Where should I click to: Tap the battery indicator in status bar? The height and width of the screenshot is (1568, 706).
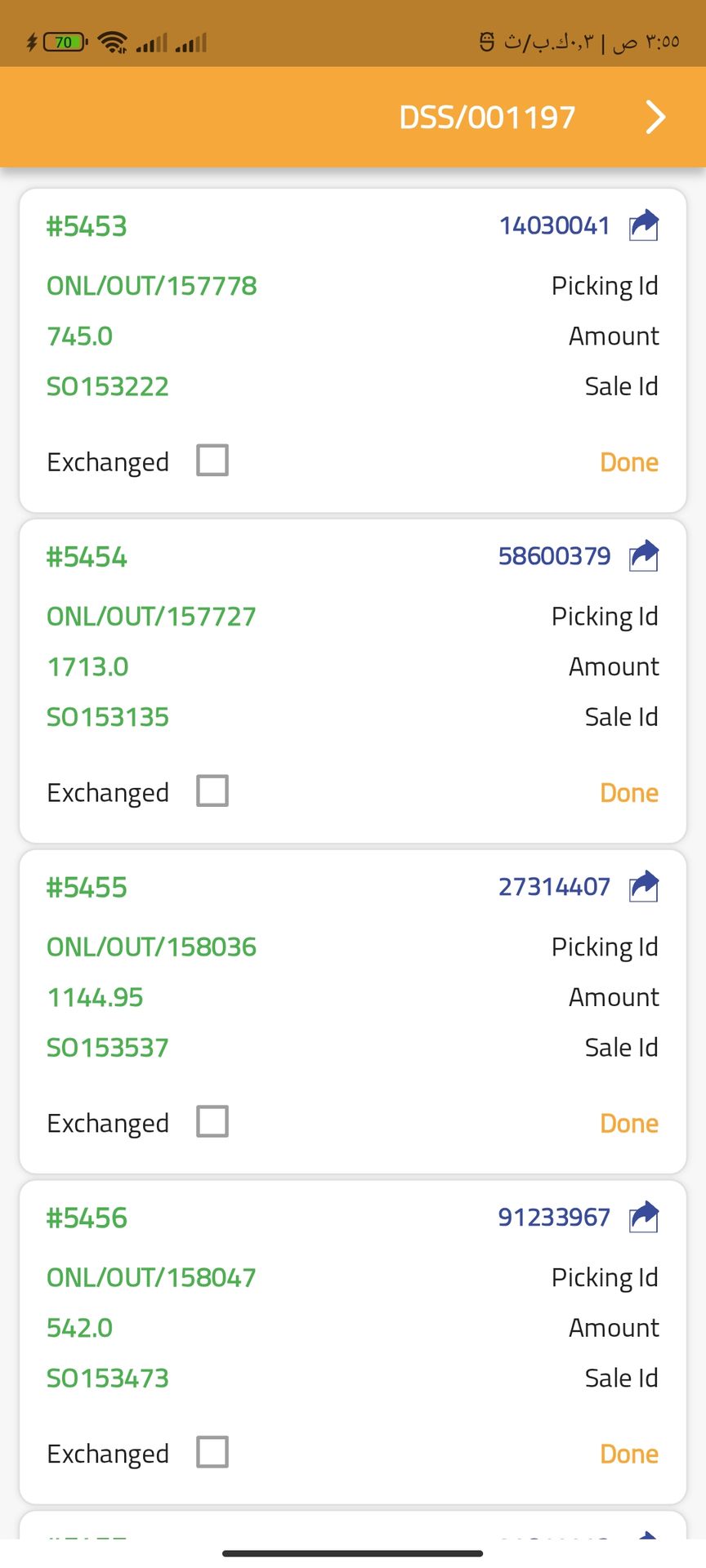pyautogui.click(x=65, y=42)
